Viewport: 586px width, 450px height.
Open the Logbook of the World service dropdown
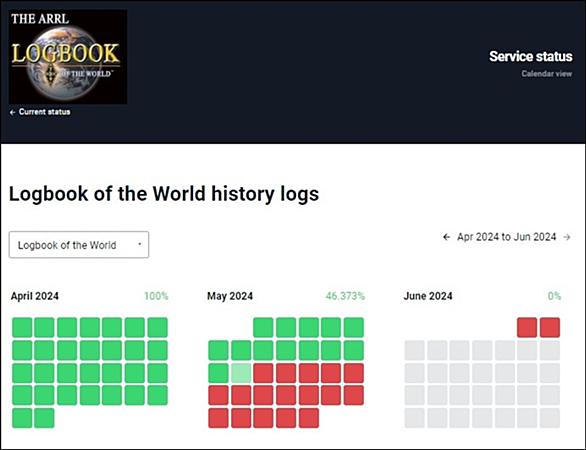(79, 245)
